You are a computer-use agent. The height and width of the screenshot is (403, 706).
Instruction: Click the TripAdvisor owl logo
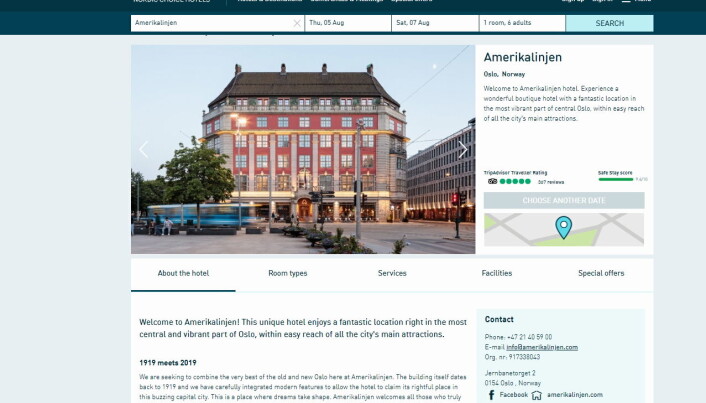[x=493, y=181]
